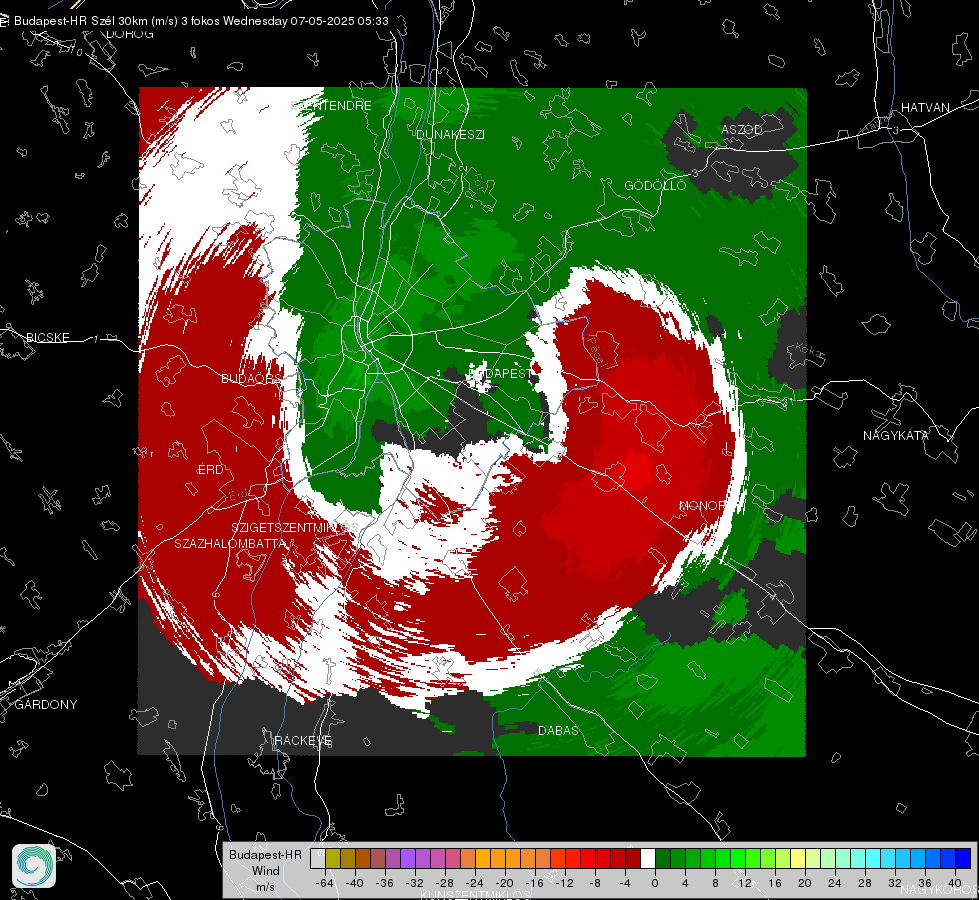Viewport: 979px width, 900px height.
Task: Click the BICSKE town label
Action: tap(48, 338)
